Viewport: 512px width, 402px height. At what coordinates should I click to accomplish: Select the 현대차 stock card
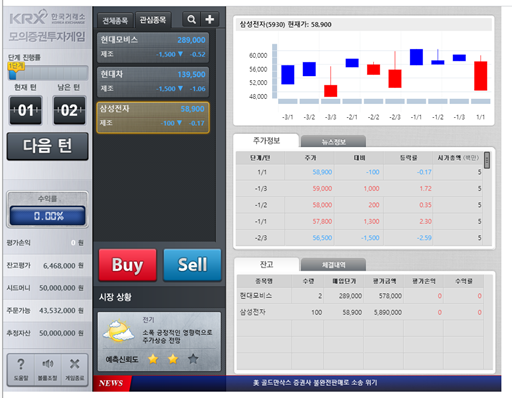click(x=153, y=82)
